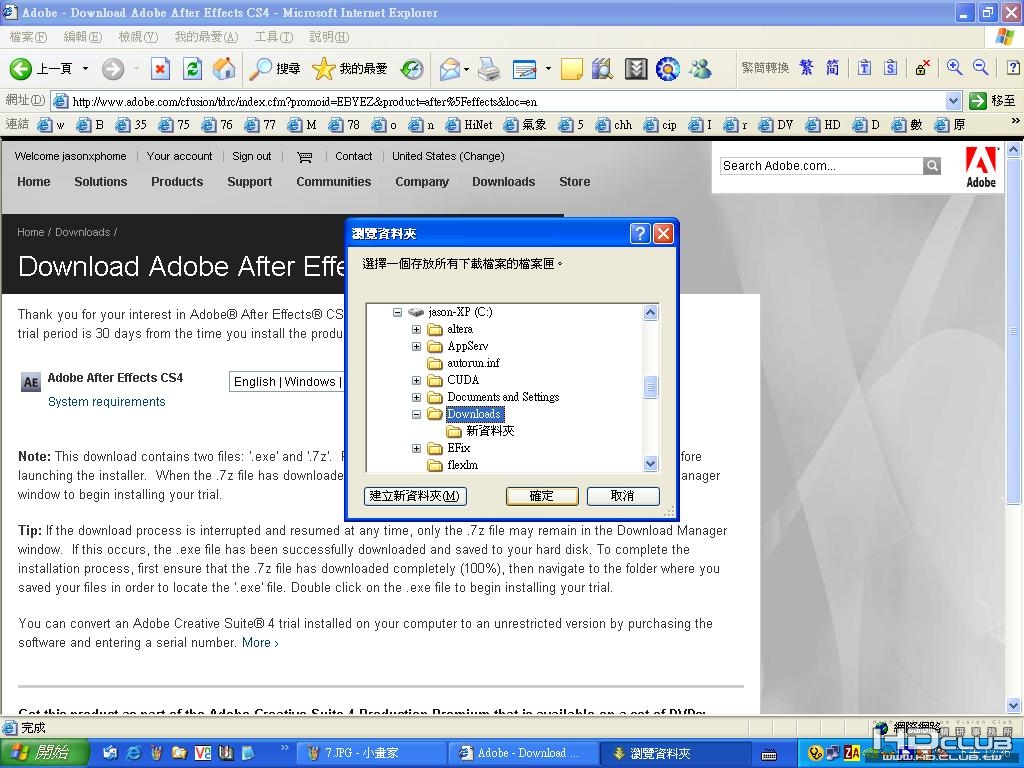Viewport: 1024px width, 768px height.
Task: Click the folder tree scroll down arrow
Action: pyautogui.click(x=650, y=464)
